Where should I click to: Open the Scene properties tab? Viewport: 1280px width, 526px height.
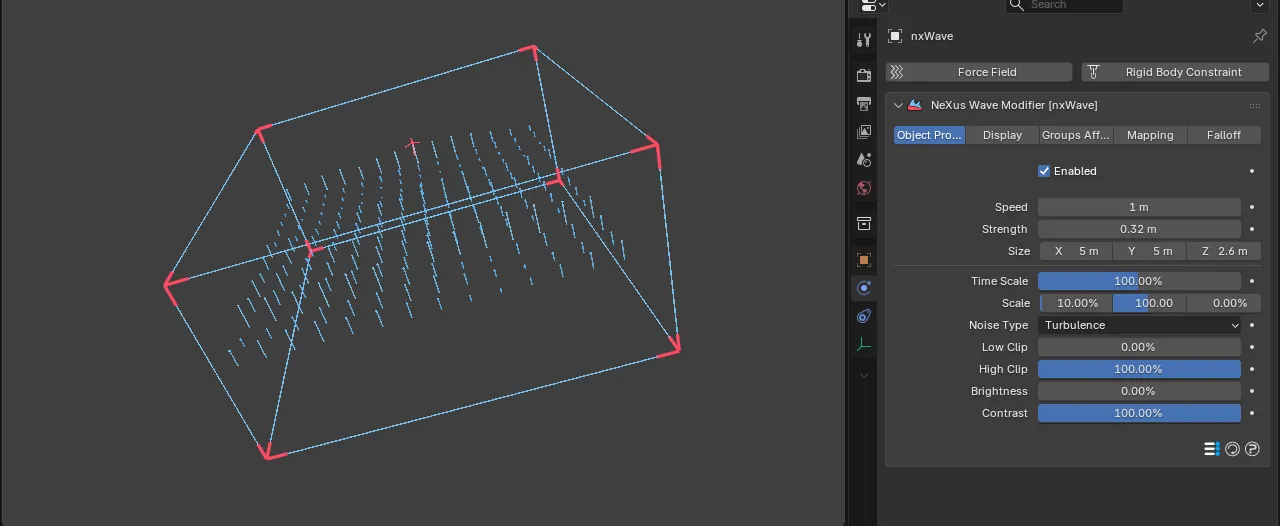(x=864, y=159)
